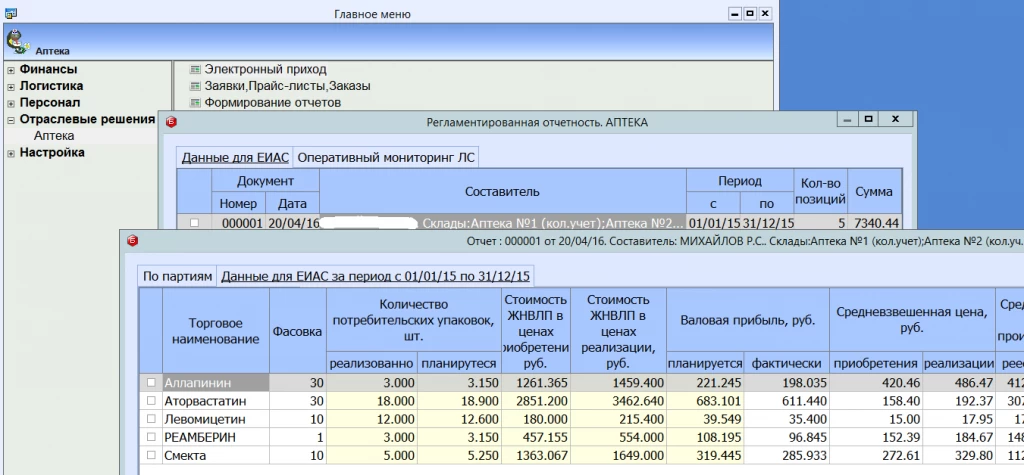
Task: Click the фактически header under Валовая прибыль
Action: tap(786, 363)
